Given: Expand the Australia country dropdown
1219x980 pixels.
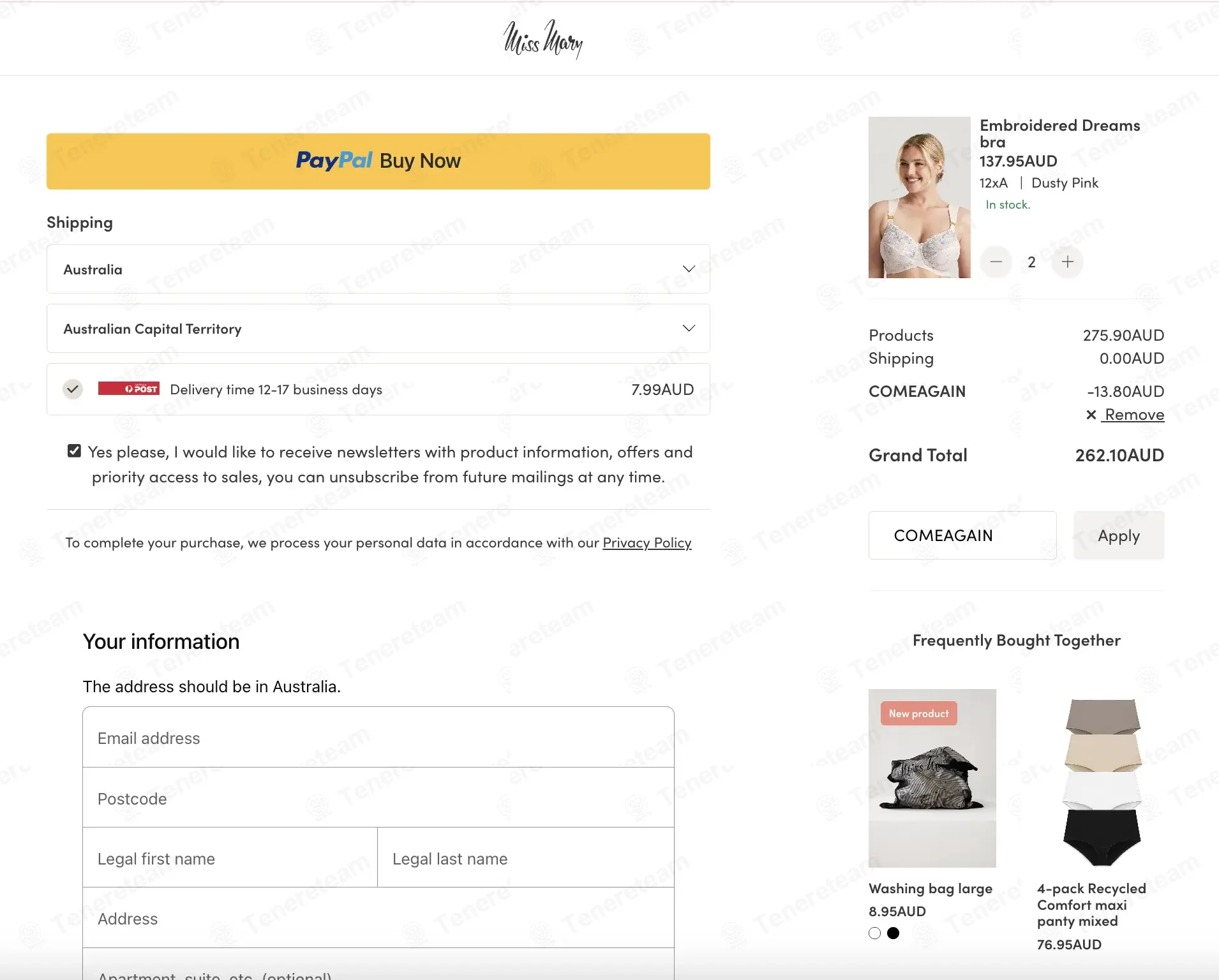Looking at the screenshot, I should tap(378, 269).
